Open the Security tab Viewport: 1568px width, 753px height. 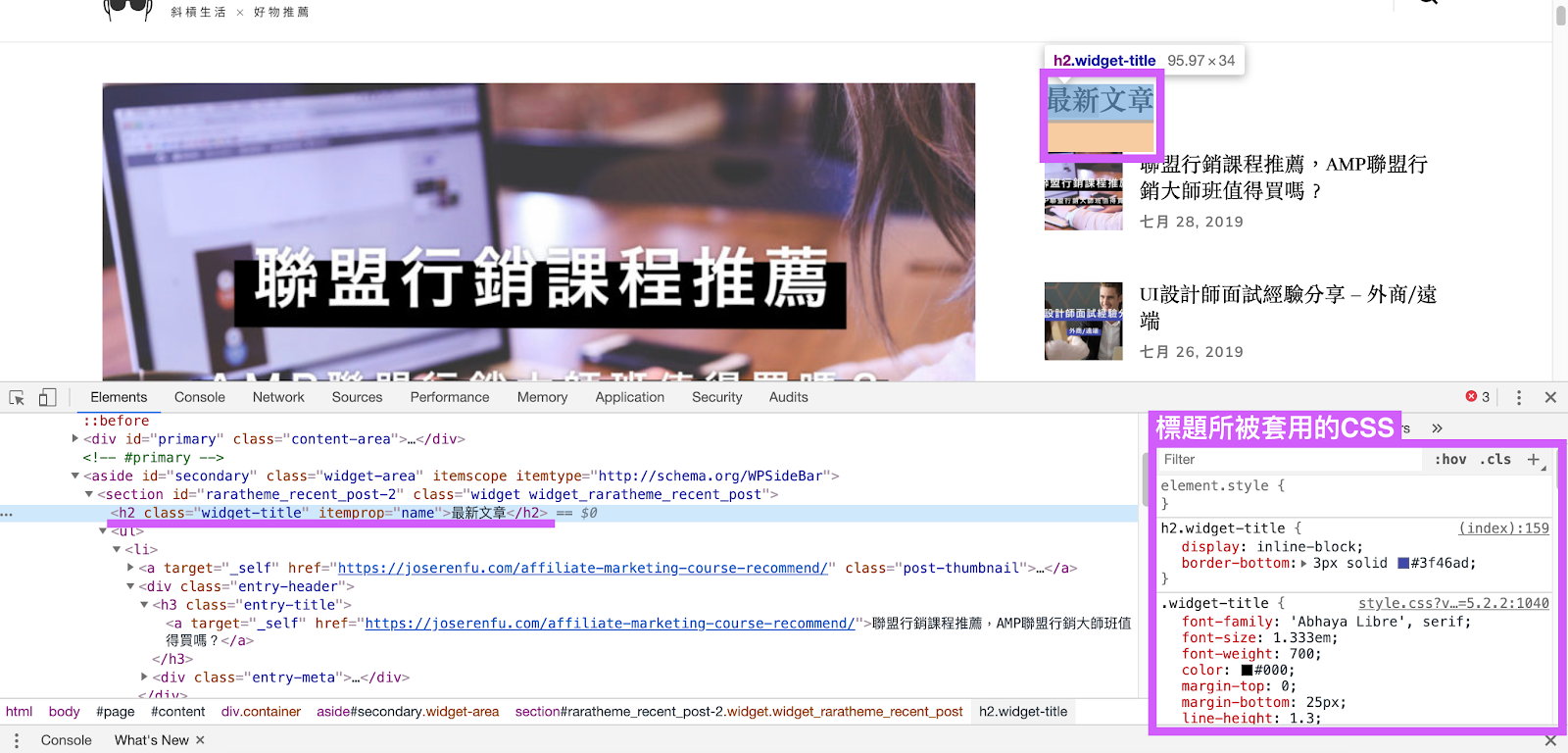717,397
